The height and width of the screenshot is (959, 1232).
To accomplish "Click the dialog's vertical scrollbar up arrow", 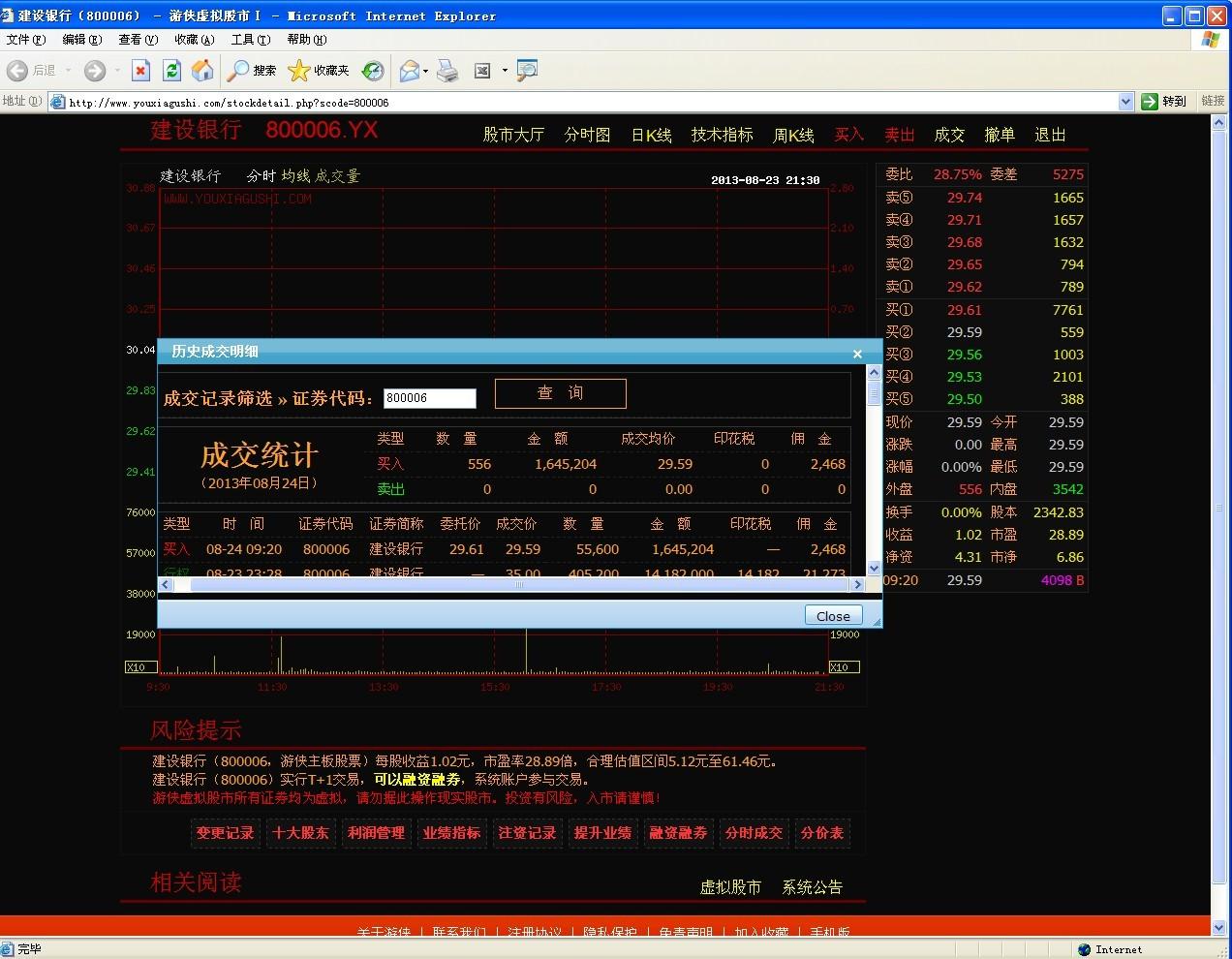I will (874, 373).
